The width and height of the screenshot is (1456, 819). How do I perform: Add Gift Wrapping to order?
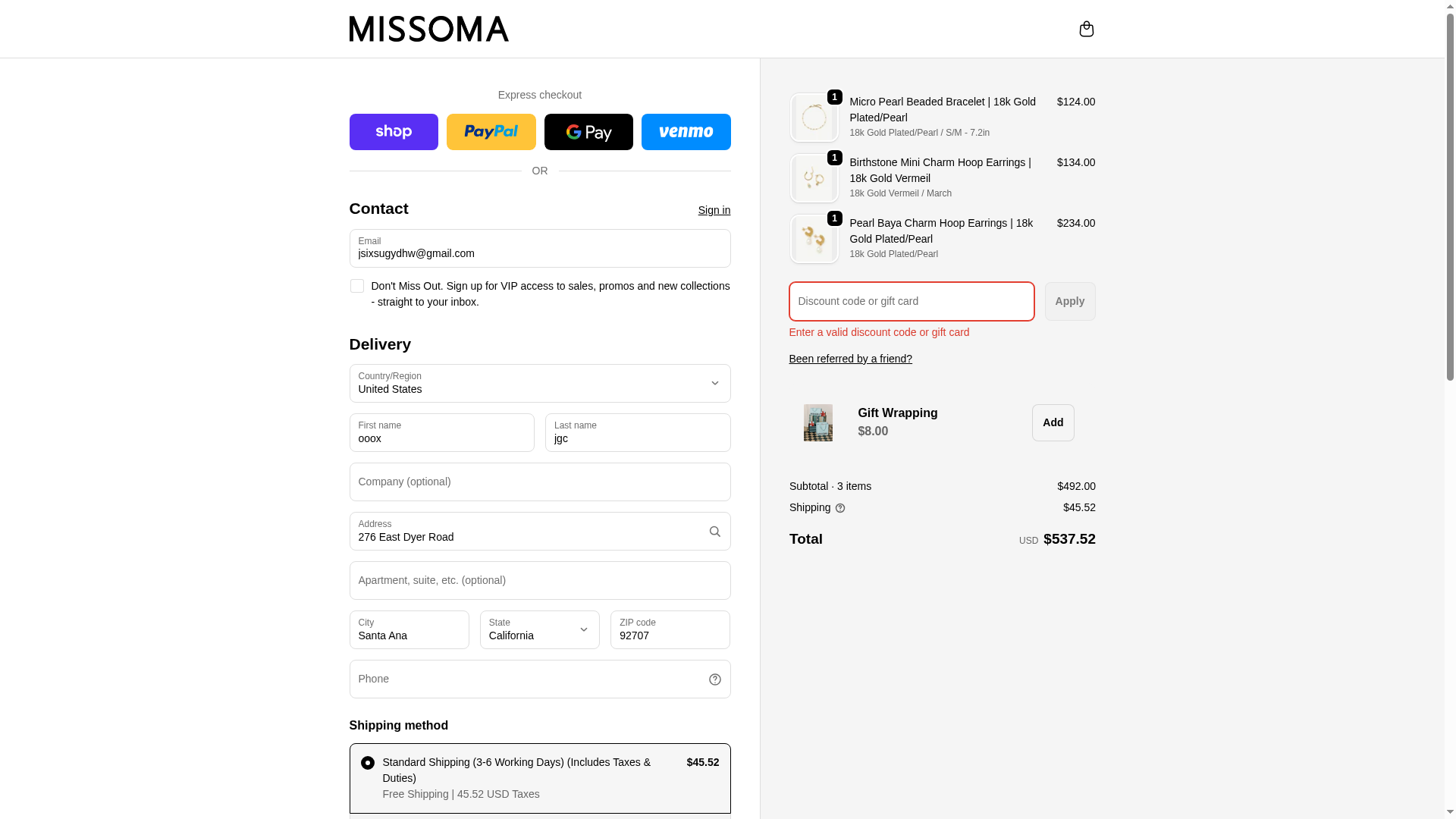1053,422
